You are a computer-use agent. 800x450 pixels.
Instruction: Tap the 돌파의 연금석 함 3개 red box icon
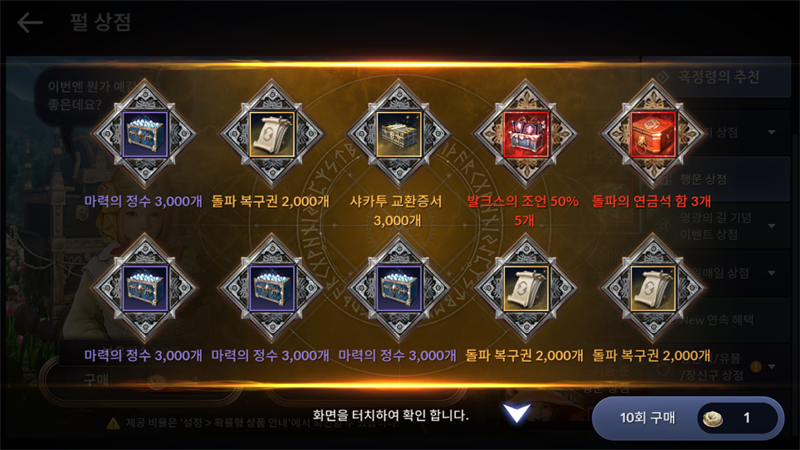[x=653, y=134]
